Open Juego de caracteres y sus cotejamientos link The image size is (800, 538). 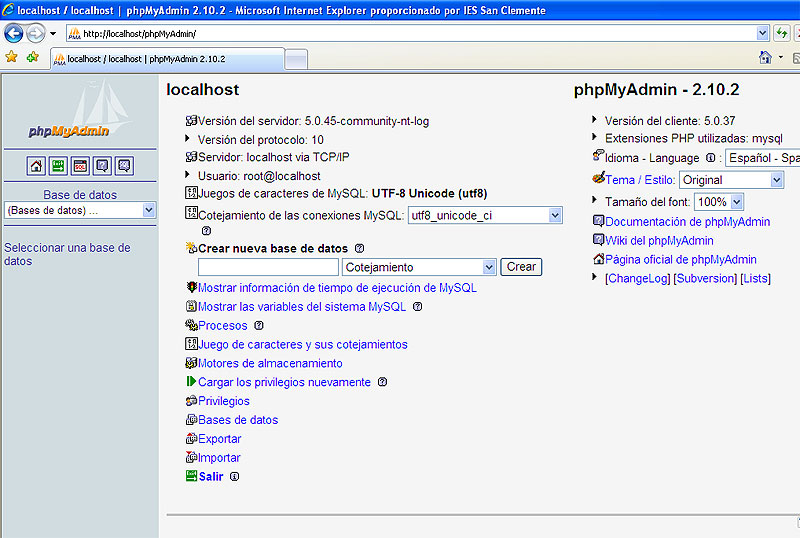pos(303,345)
